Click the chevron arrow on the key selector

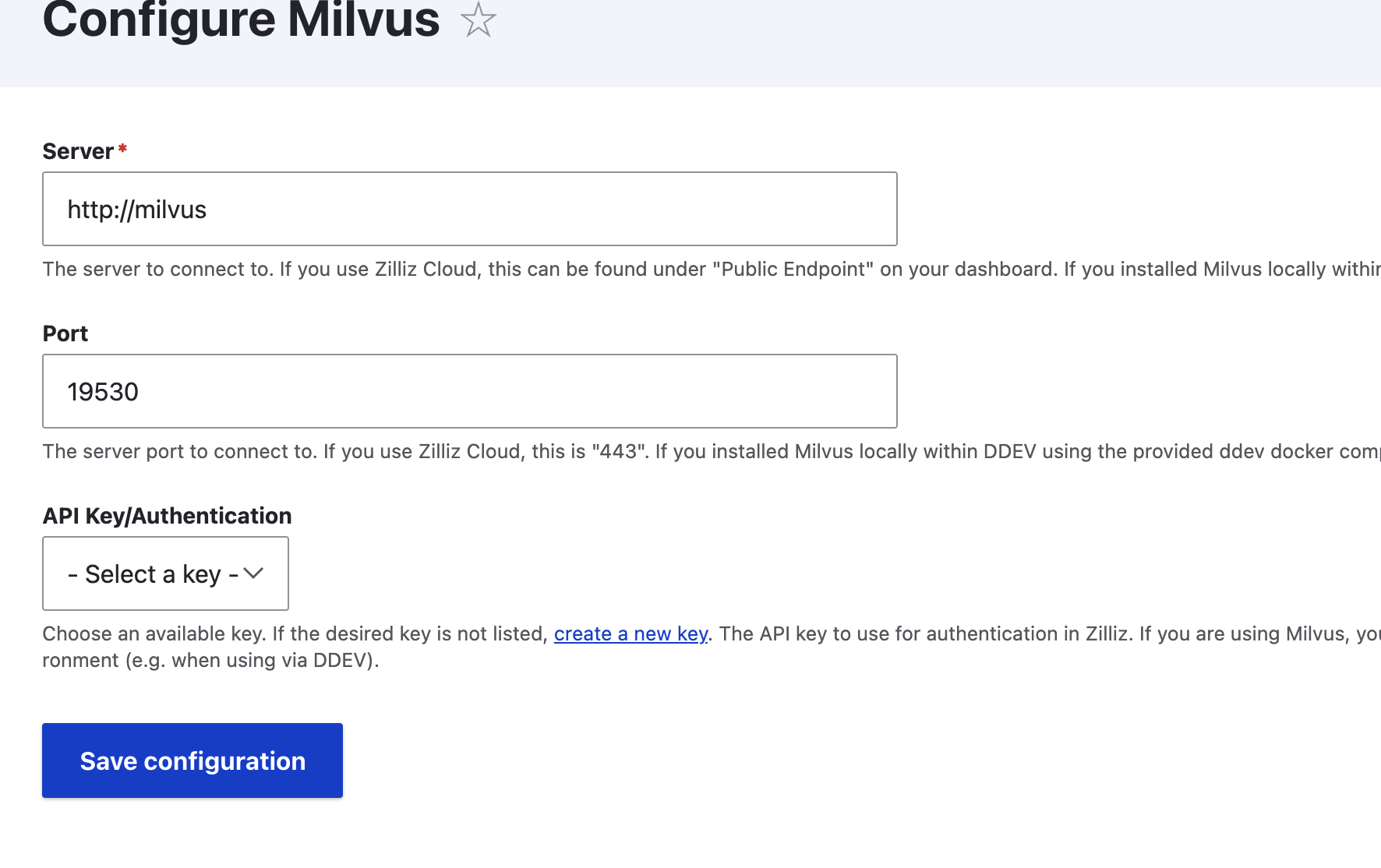(x=253, y=573)
